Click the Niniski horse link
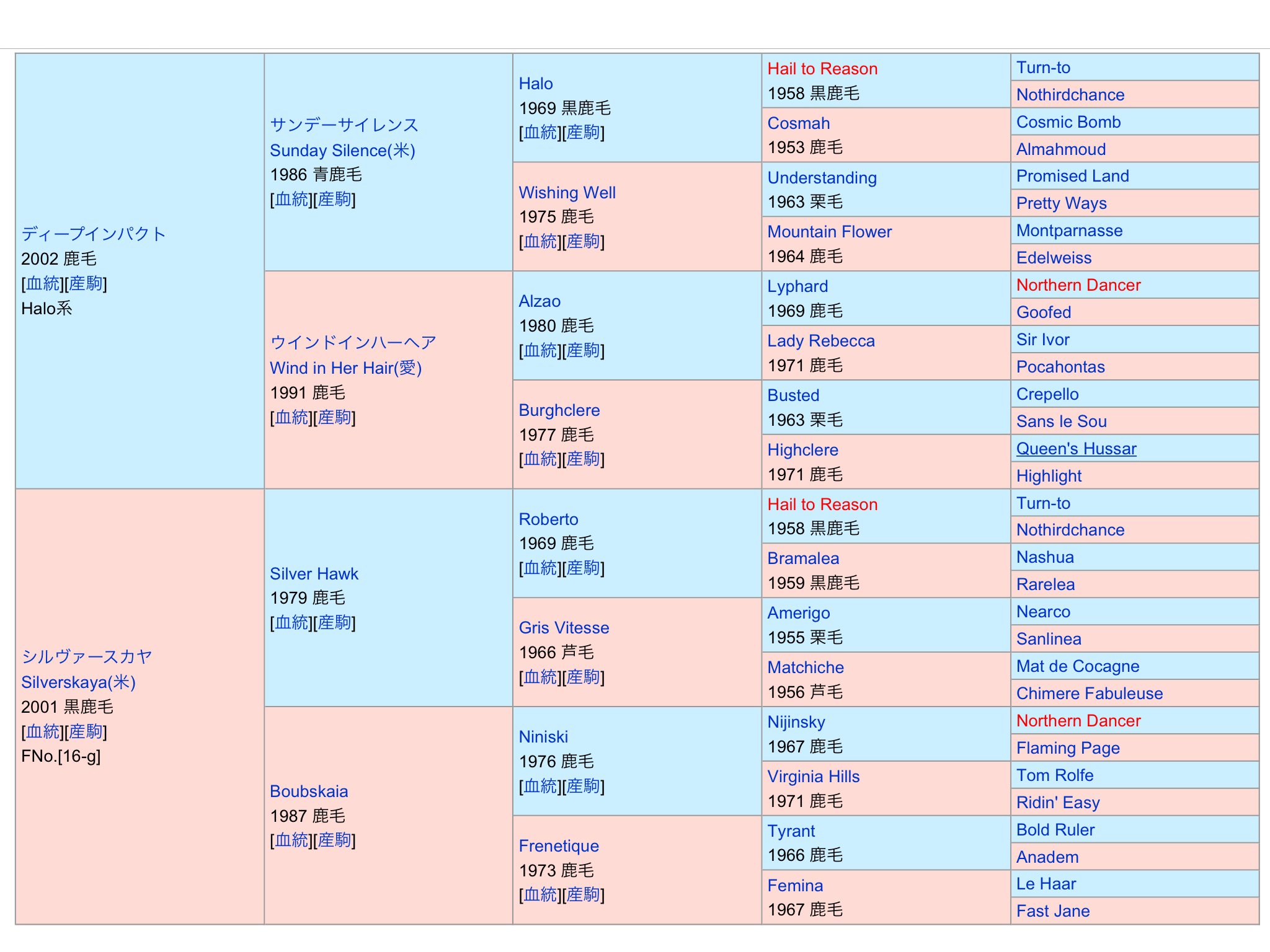Screen dimensions: 1270x952 543,737
